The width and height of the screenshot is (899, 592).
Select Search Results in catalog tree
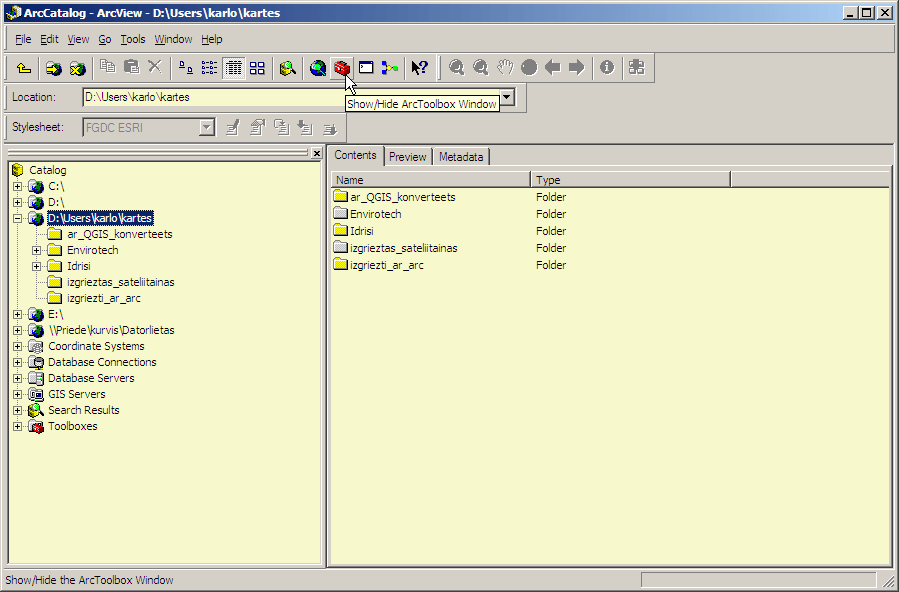[x=84, y=410]
